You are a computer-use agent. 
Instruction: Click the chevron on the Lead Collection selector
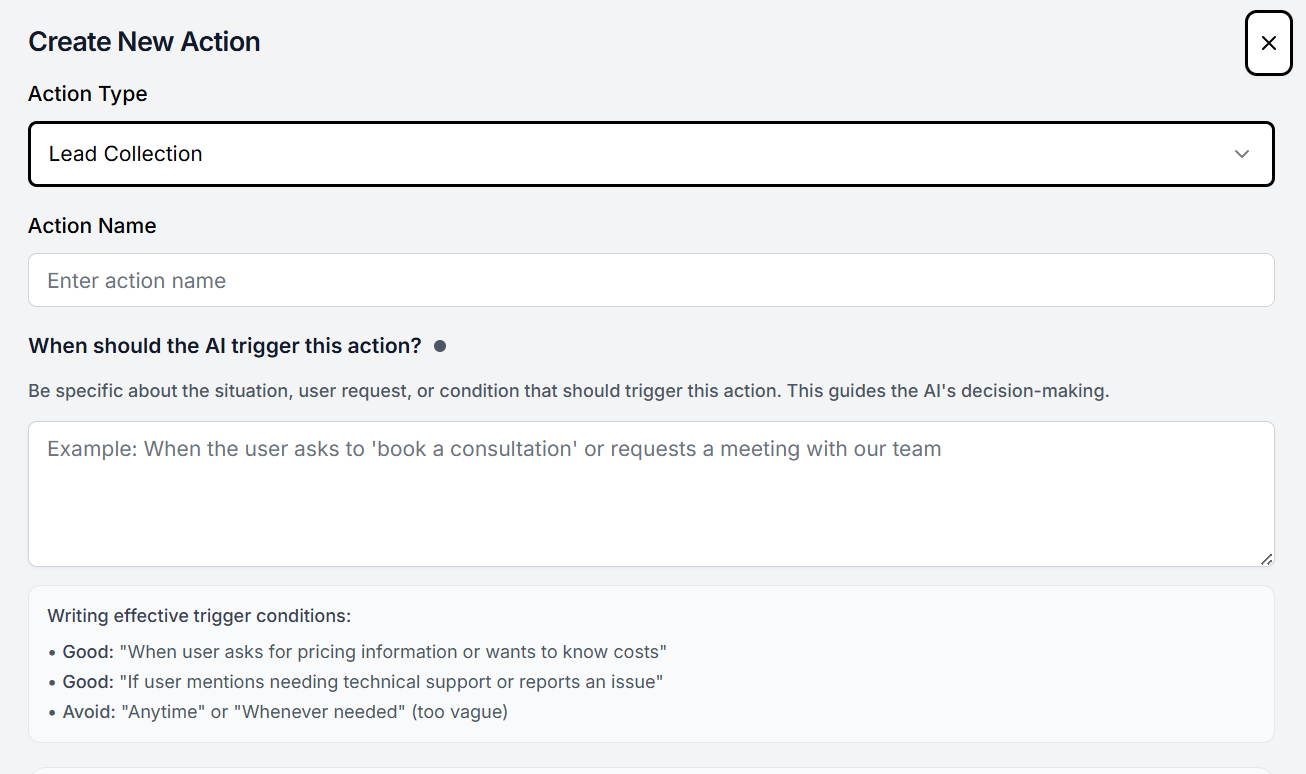click(1242, 154)
